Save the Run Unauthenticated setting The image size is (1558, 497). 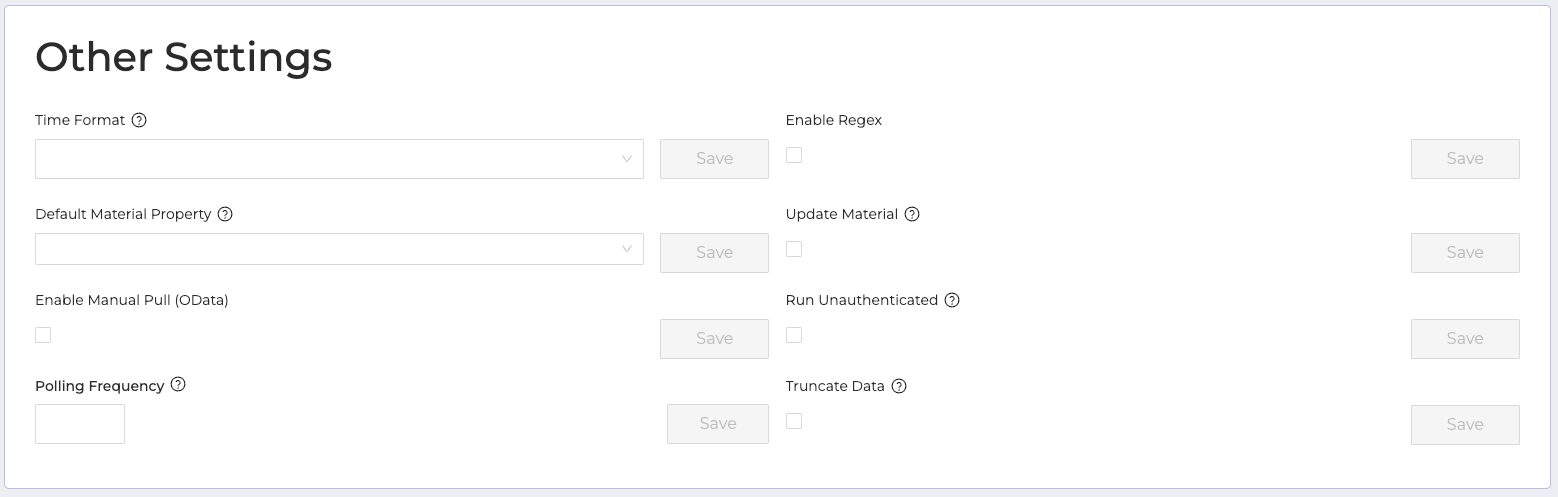pyautogui.click(x=1465, y=339)
